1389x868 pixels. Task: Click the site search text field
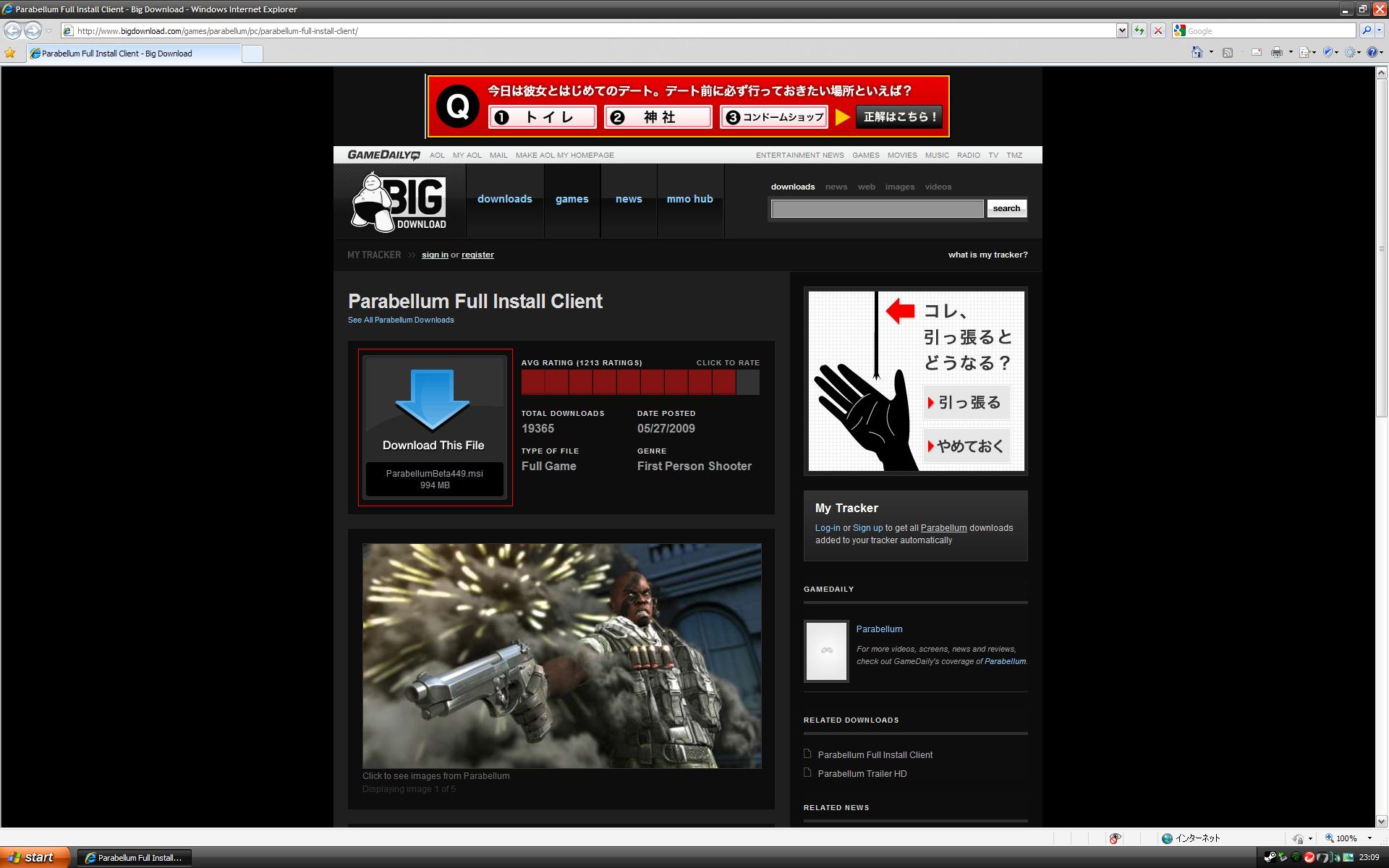coord(877,209)
